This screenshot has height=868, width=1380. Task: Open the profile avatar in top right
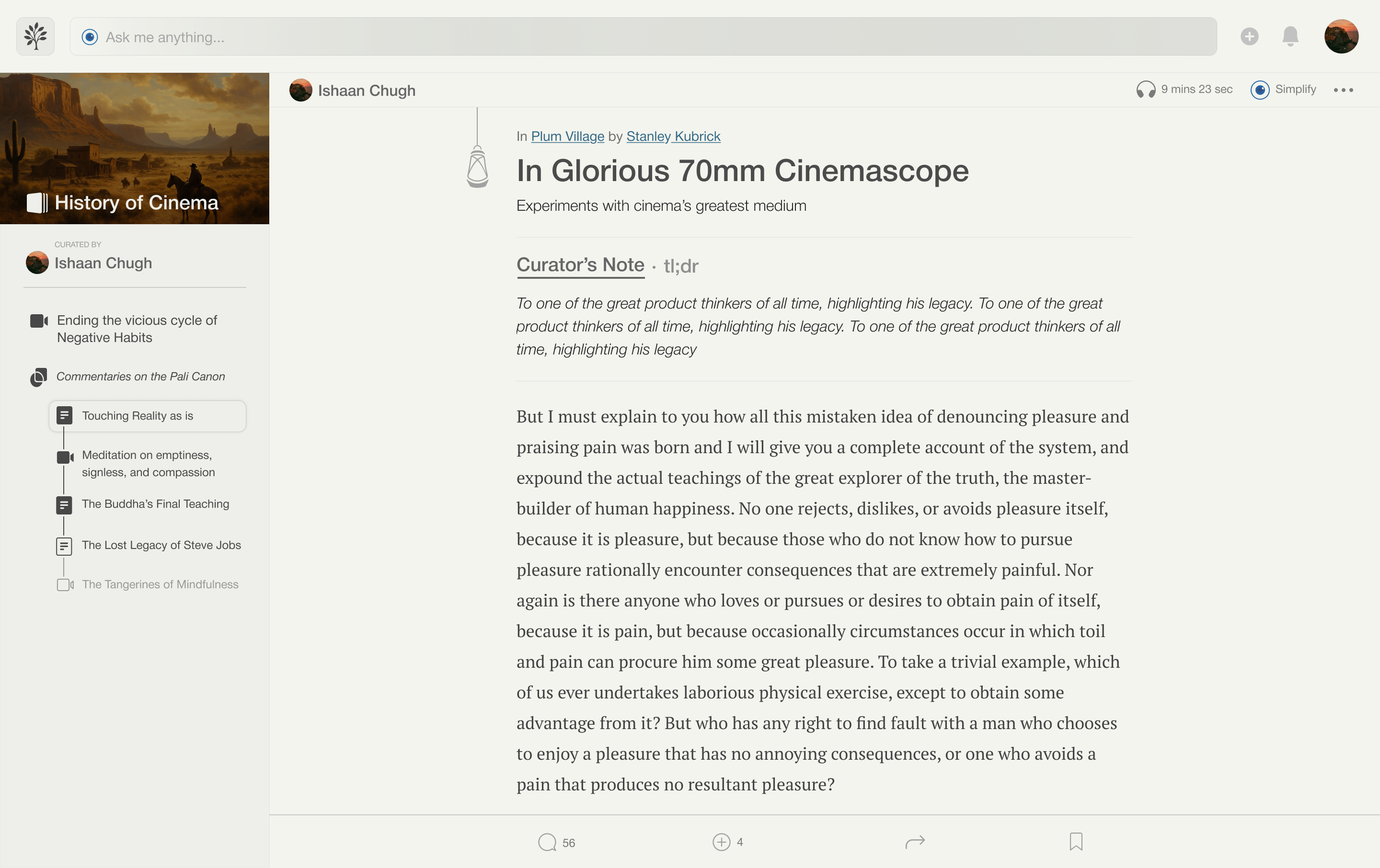coord(1341,37)
